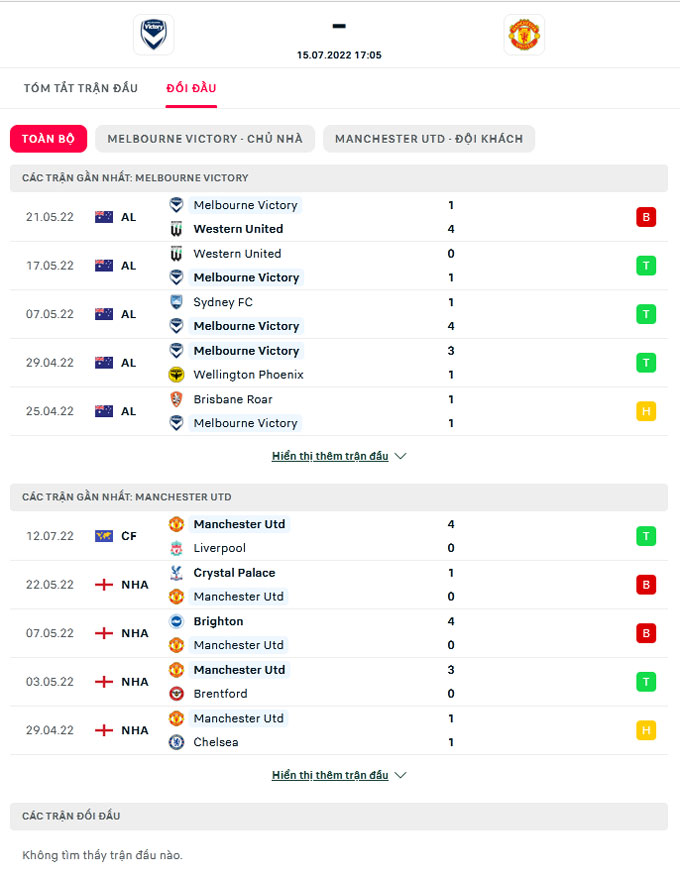Click the Brighton club icon in the 07.05.22 row
Image resolution: width=680 pixels, height=876 pixels.
pos(178,621)
